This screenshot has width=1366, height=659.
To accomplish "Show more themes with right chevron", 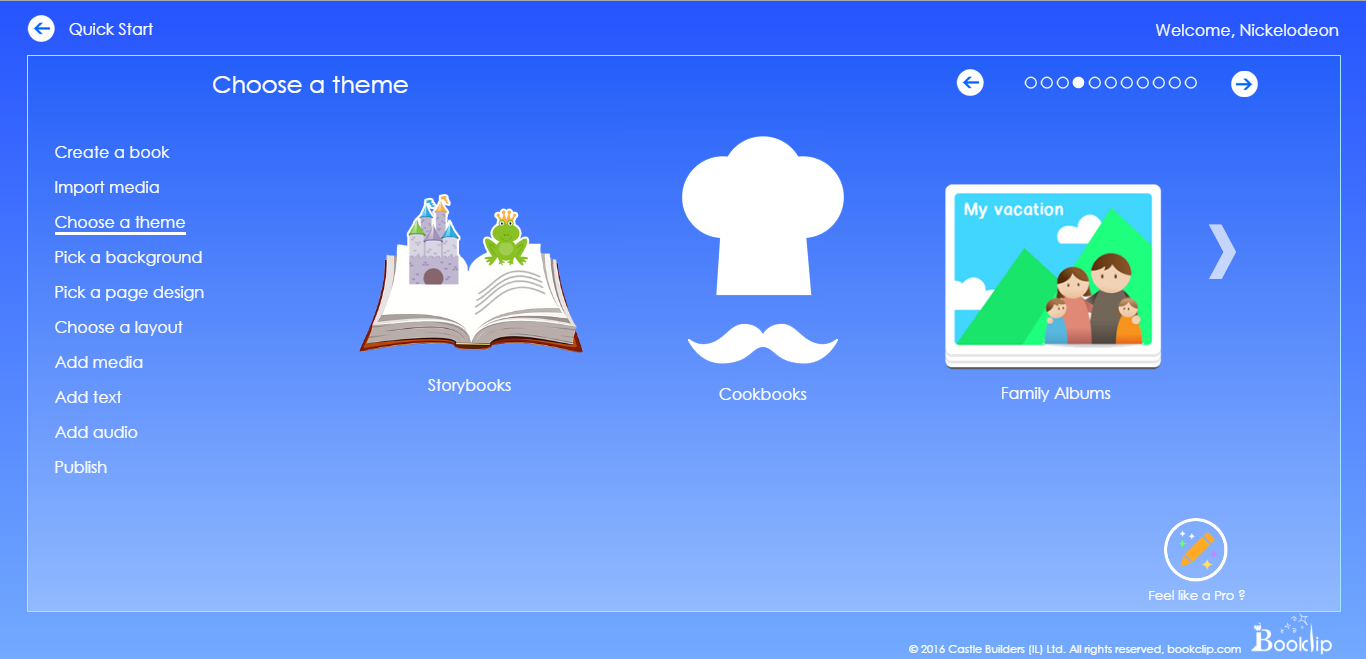I will tap(1222, 251).
